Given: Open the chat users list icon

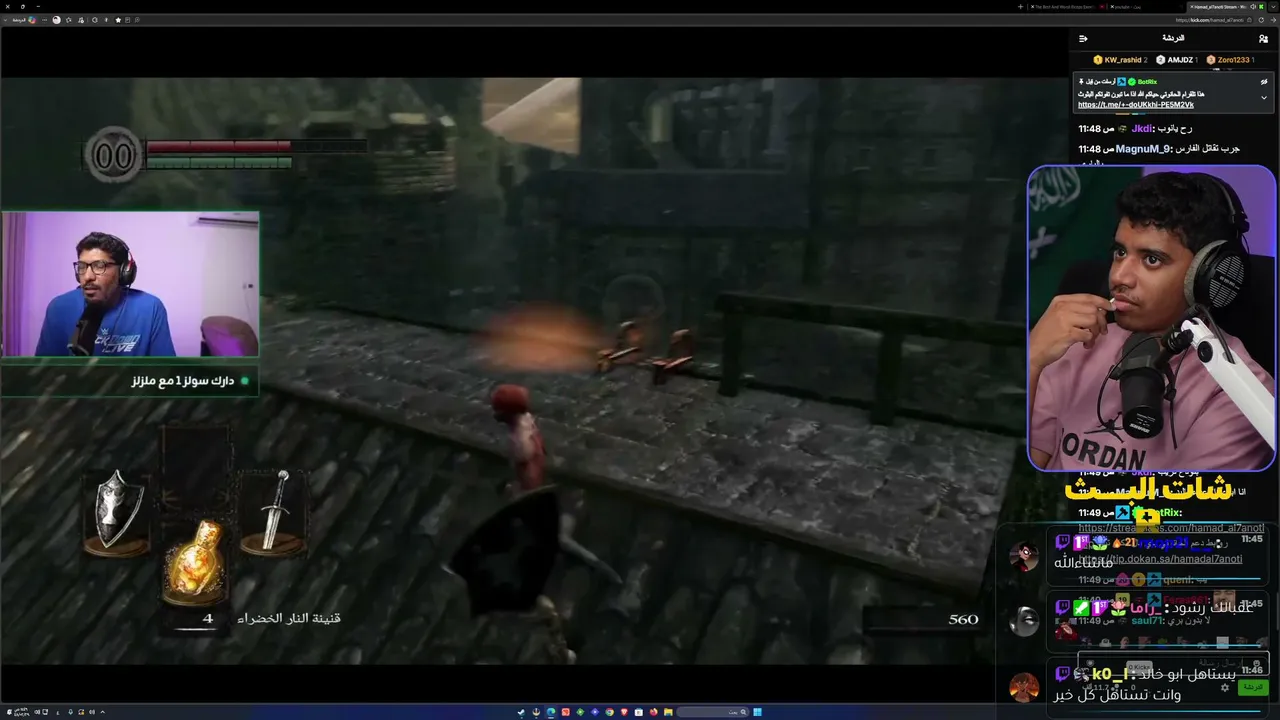Looking at the screenshot, I should [1263, 39].
